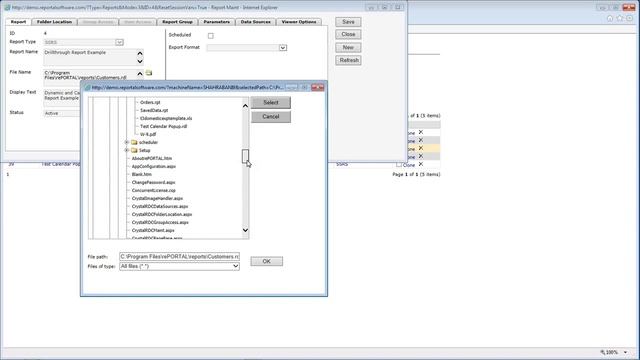640x360 pixels.
Task: Click the zoom magnifier icon in status bar
Action: tap(602, 352)
